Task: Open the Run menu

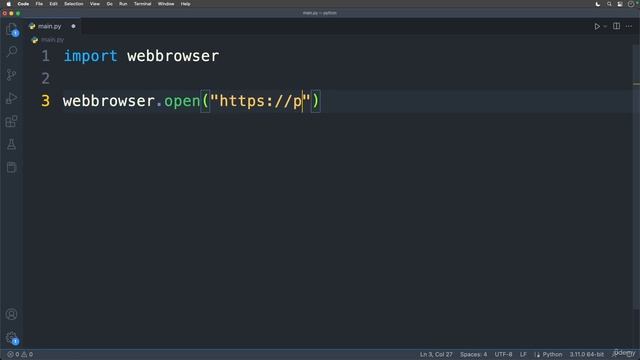Action: (x=123, y=4)
